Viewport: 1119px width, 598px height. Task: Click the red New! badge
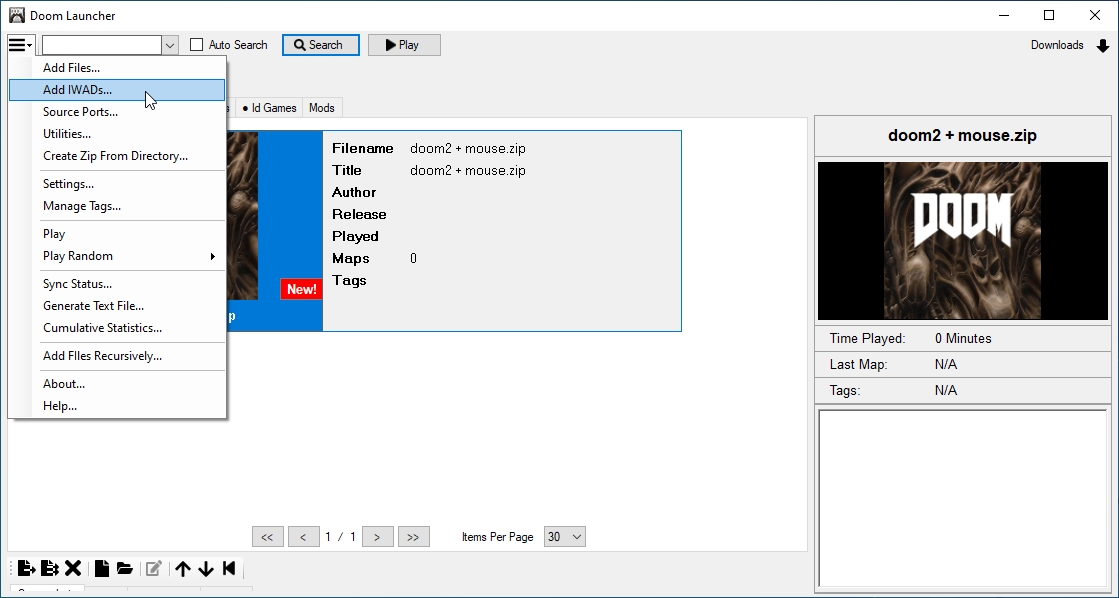(x=301, y=289)
